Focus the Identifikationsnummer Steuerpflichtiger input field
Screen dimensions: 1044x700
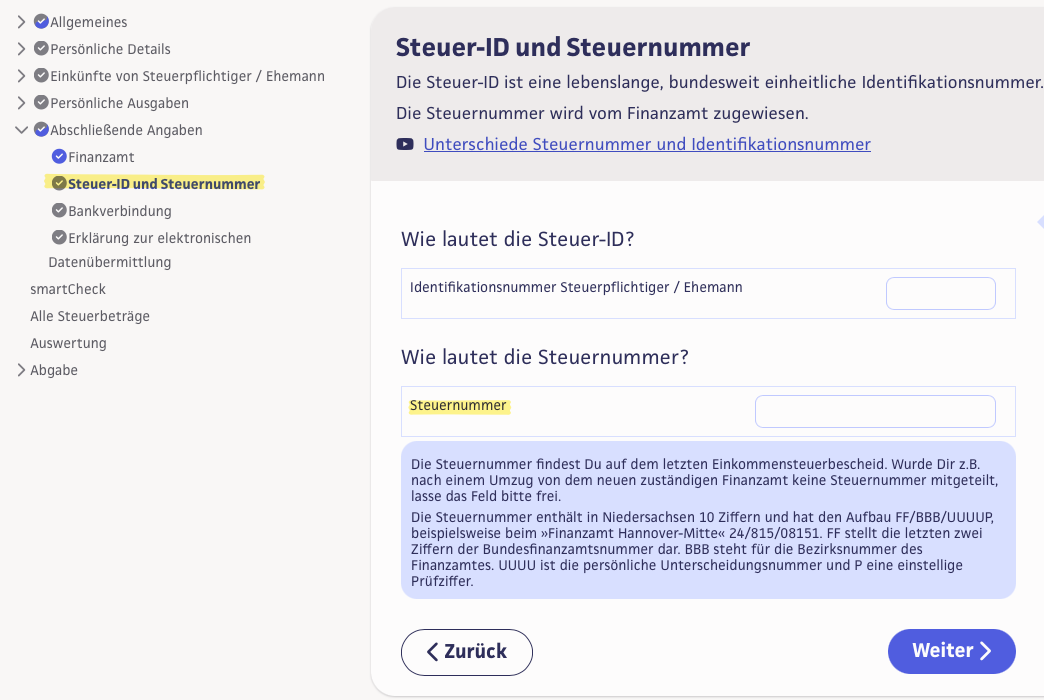940,294
